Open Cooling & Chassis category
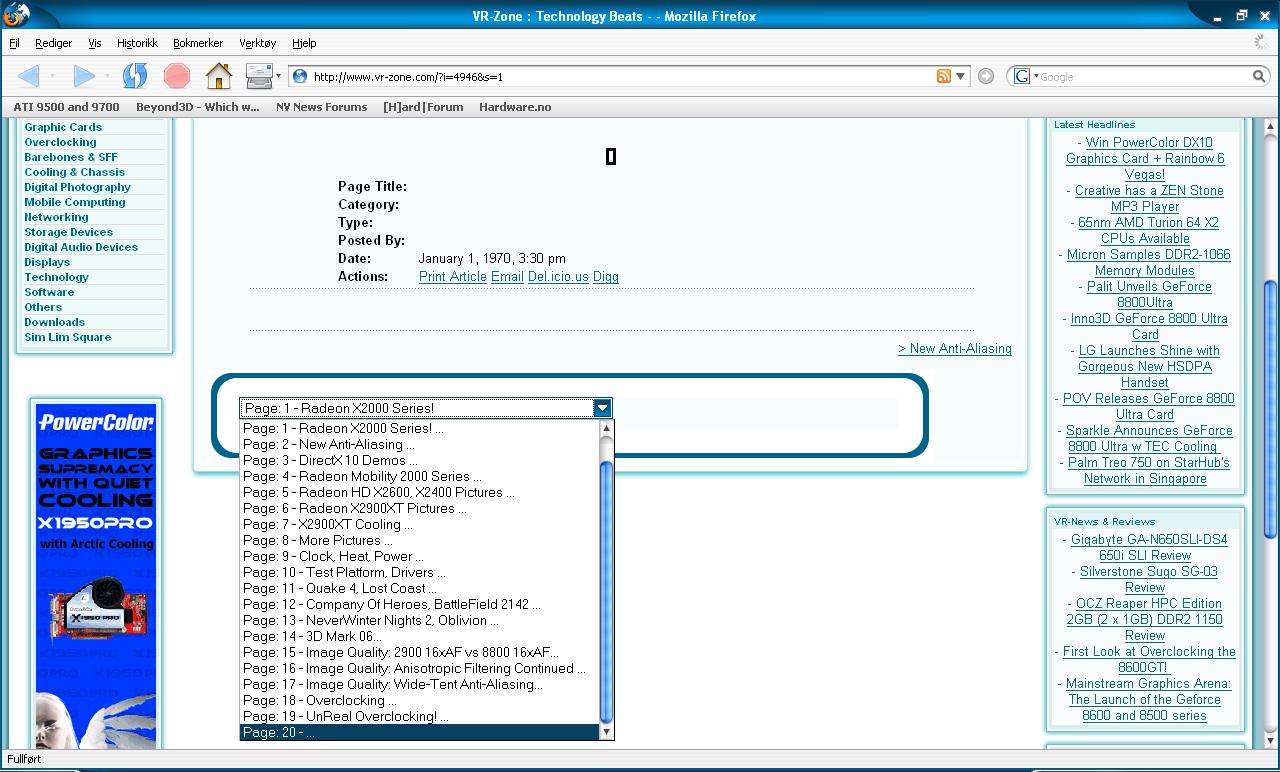Screen dimensions: 1280x772 click(x=75, y=172)
